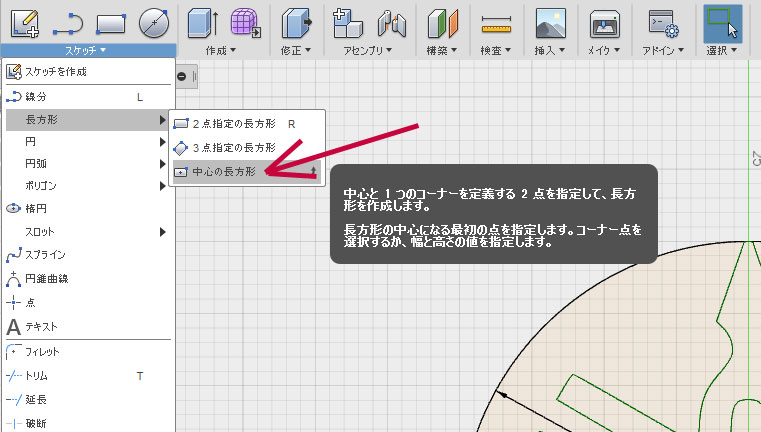The height and width of the screenshot is (432, 761).
Task: Choose 中心の長方形 from the submenu
Action: click(x=224, y=172)
